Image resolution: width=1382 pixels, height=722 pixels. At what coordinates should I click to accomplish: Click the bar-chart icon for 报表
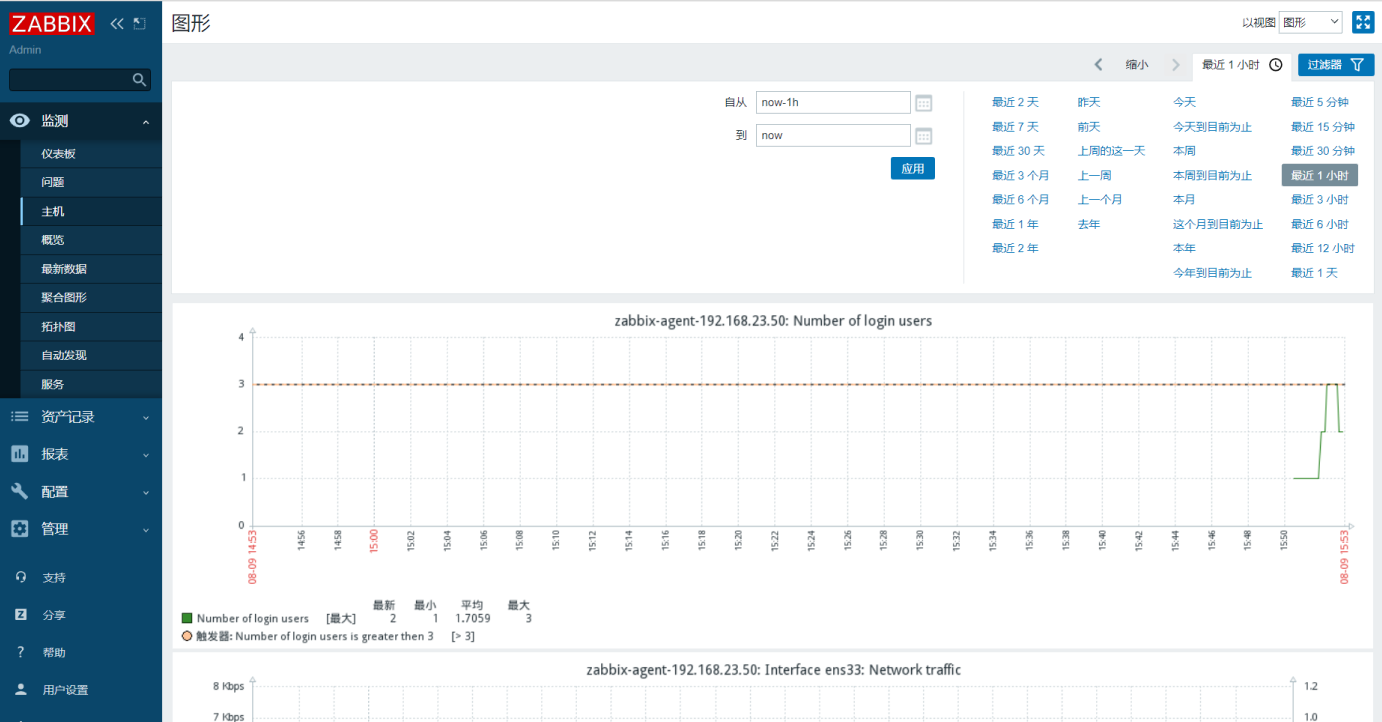pos(20,454)
